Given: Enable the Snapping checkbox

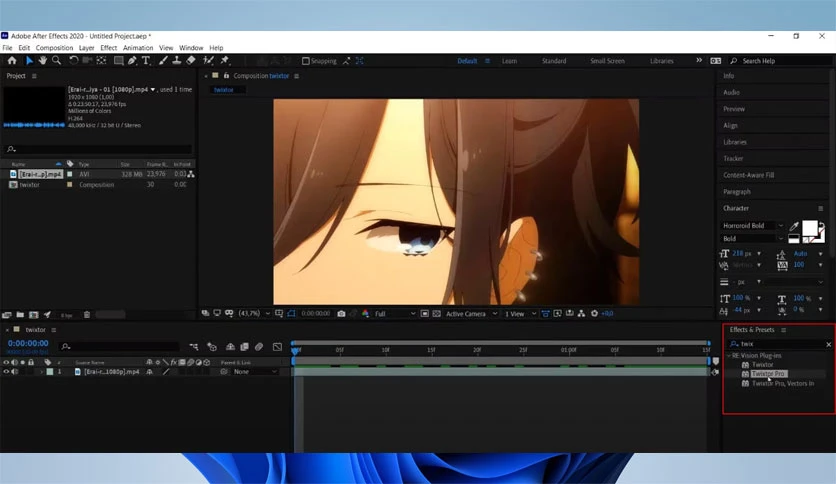Looking at the screenshot, I should [x=306, y=61].
